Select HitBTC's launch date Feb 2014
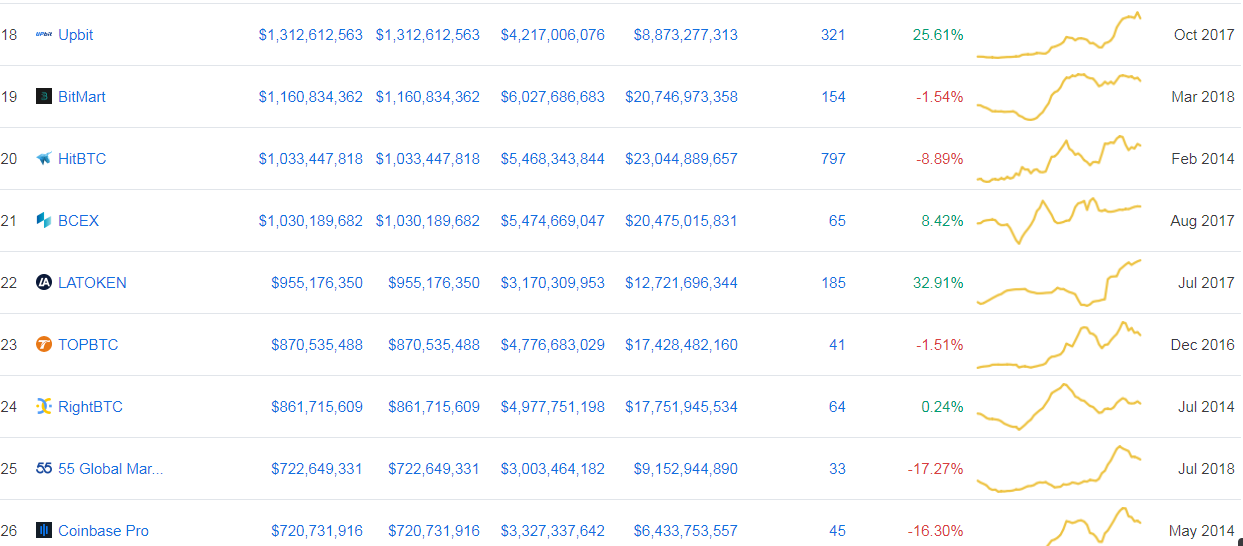Viewport: 1243px width, 546px height. coord(1203,159)
